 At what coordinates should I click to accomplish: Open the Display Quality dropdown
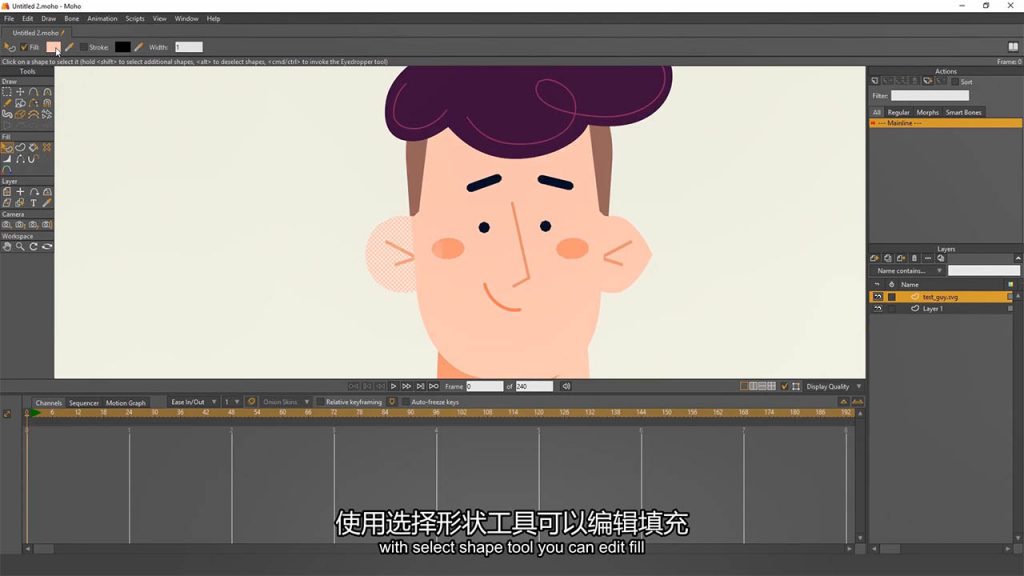[x=834, y=386]
